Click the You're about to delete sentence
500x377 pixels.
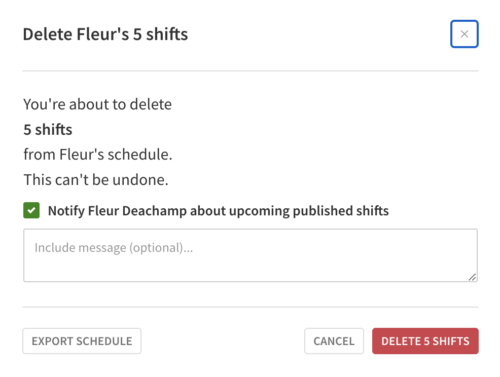(97, 105)
